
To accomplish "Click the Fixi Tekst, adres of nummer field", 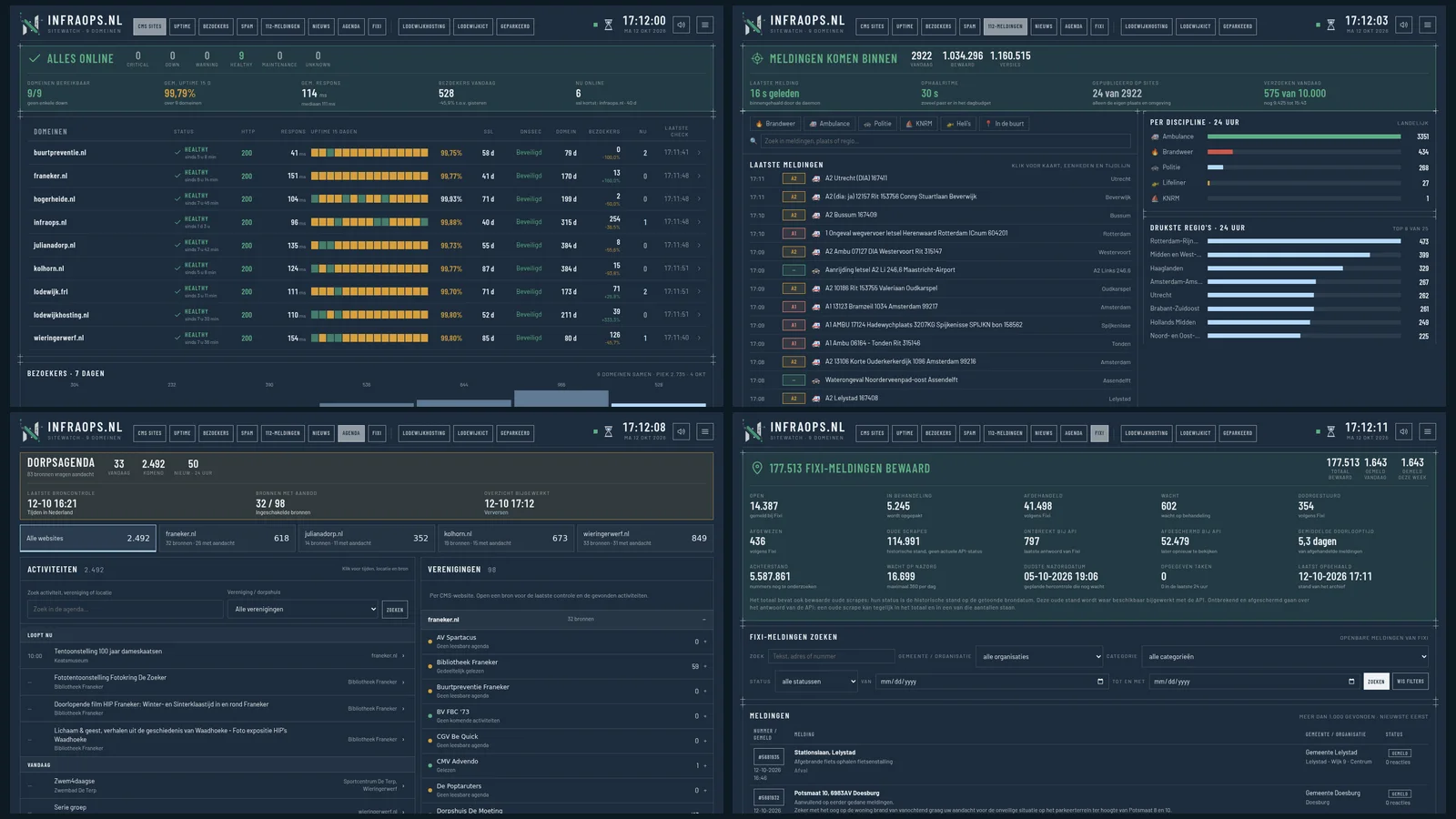I will pyautogui.click(x=831, y=656).
